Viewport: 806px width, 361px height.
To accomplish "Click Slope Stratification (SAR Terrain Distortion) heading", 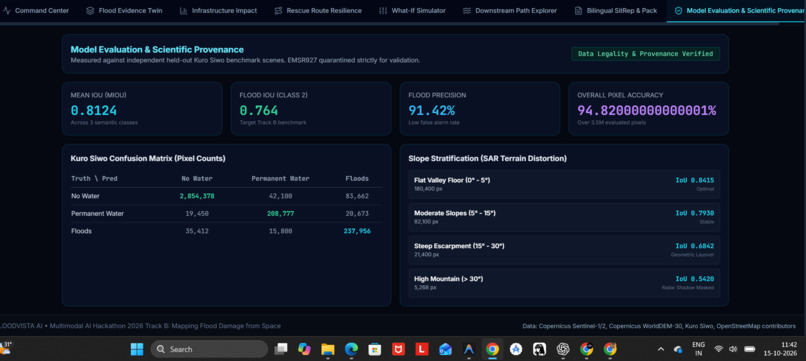I will tap(487, 158).
